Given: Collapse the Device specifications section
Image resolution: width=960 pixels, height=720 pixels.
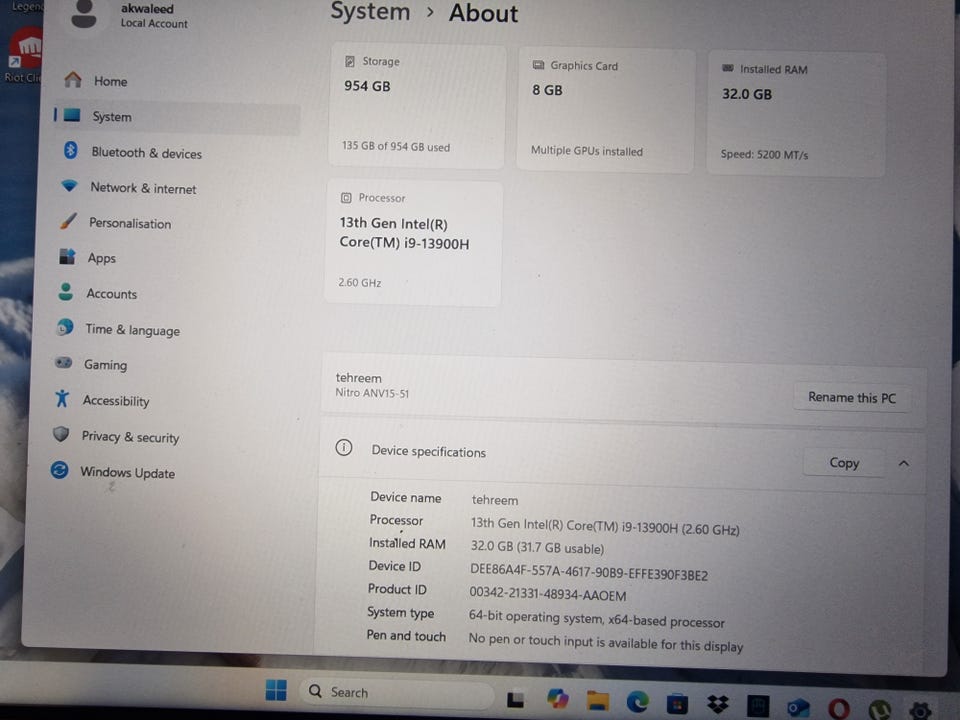Looking at the screenshot, I should (904, 463).
